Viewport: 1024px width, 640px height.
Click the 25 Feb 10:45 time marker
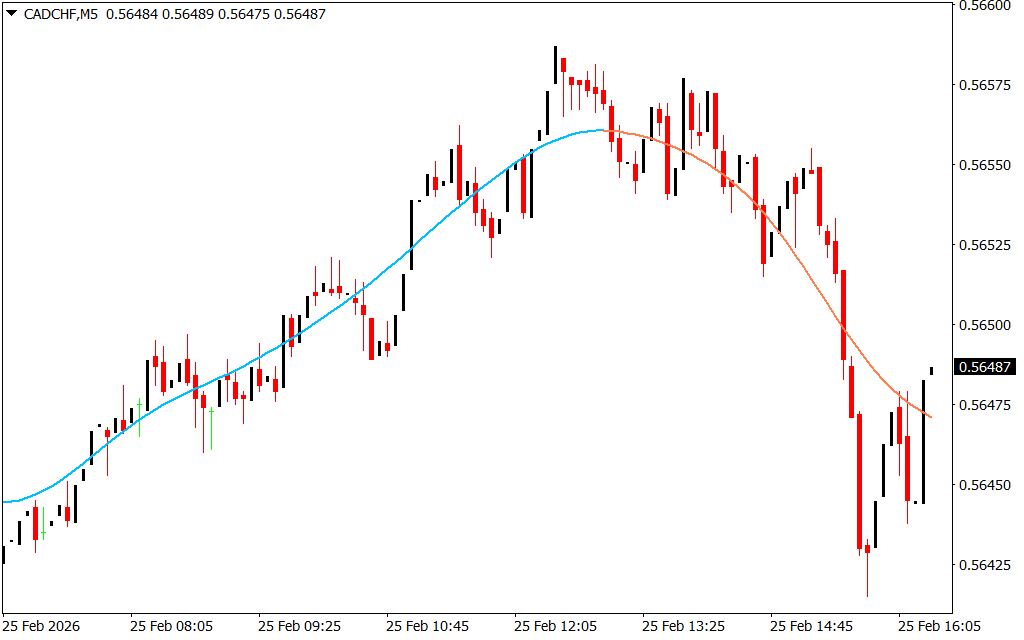point(427,626)
